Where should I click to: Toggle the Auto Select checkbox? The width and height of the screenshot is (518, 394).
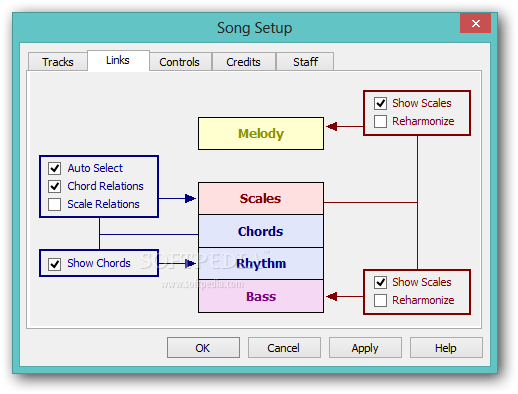tap(54, 168)
